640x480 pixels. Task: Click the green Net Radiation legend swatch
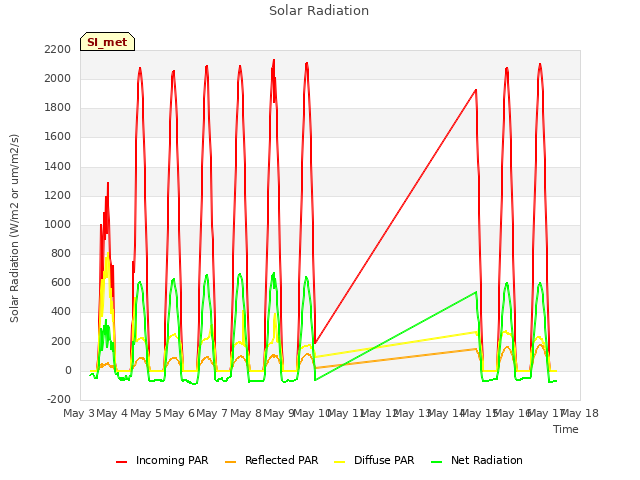437,462
